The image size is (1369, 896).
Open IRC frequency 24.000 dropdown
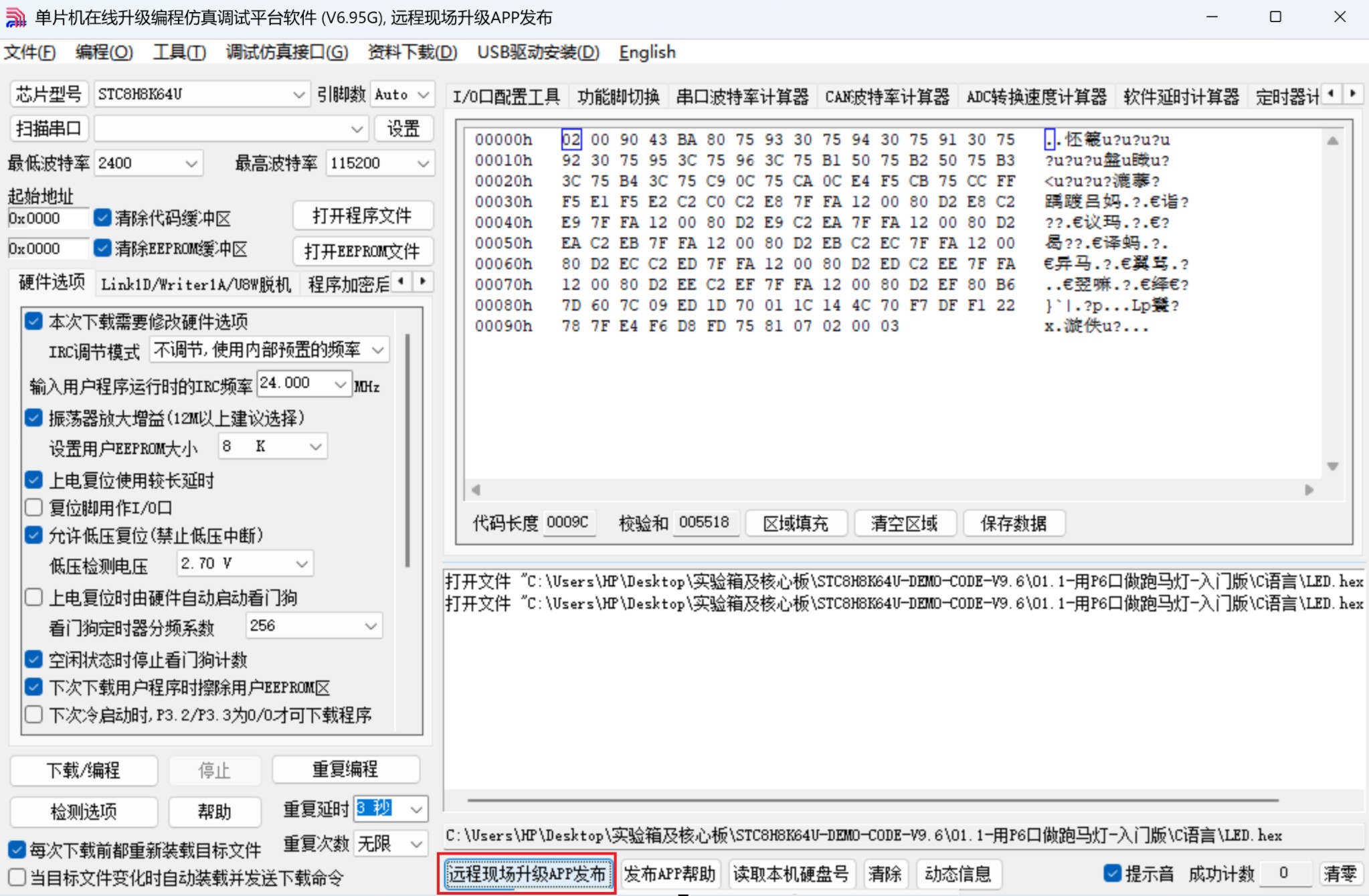coord(304,383)
